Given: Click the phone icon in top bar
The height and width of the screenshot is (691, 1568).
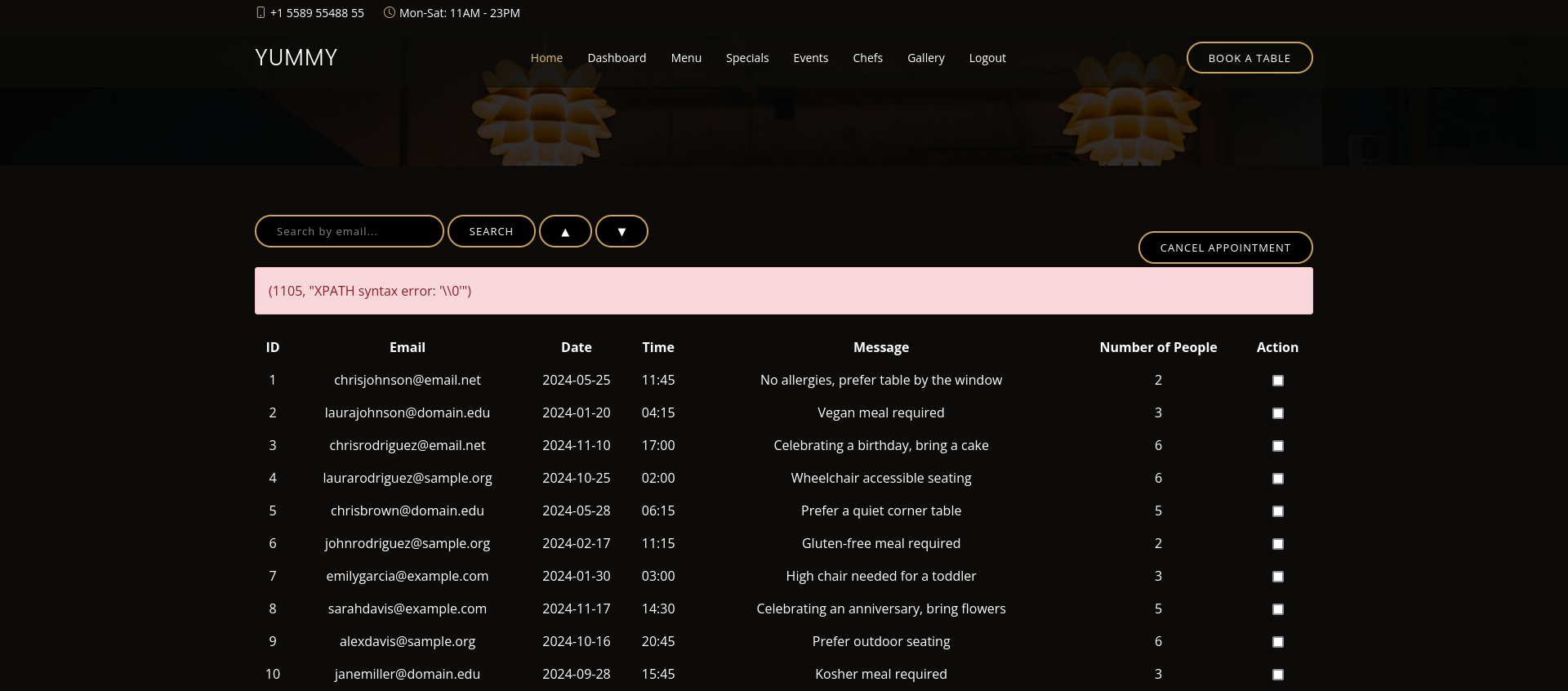Looking at the screenshot, I should [261, 12].
